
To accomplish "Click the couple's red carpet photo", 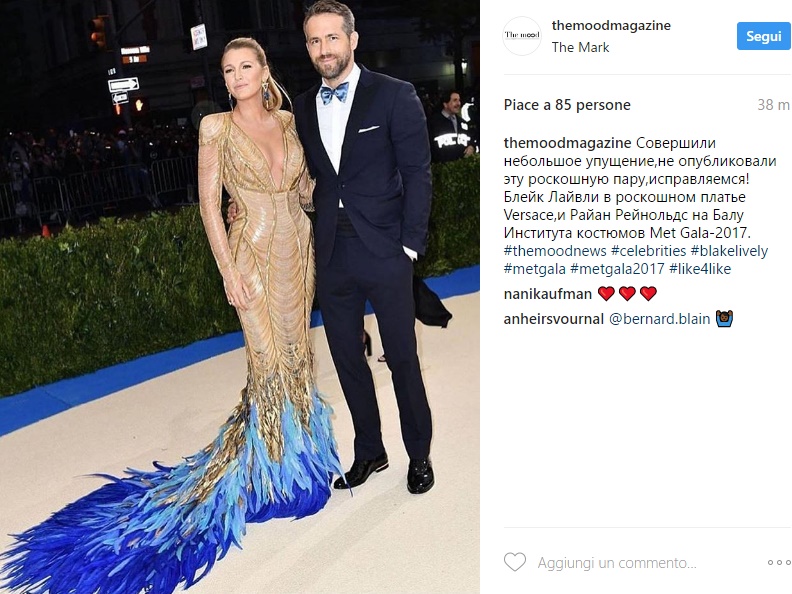I will click(x=240, y=297).
